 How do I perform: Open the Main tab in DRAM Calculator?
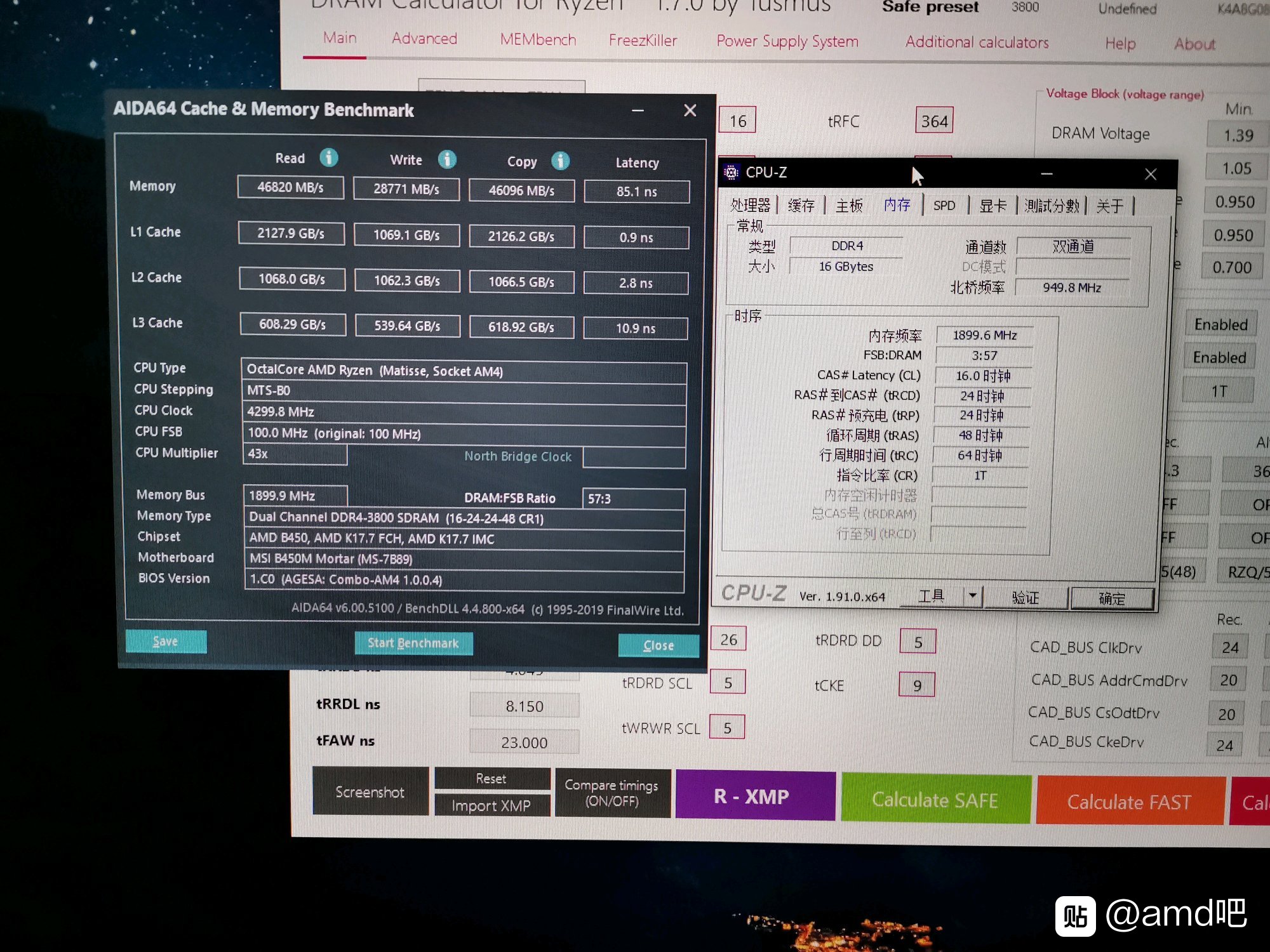[x=340, y=38]
